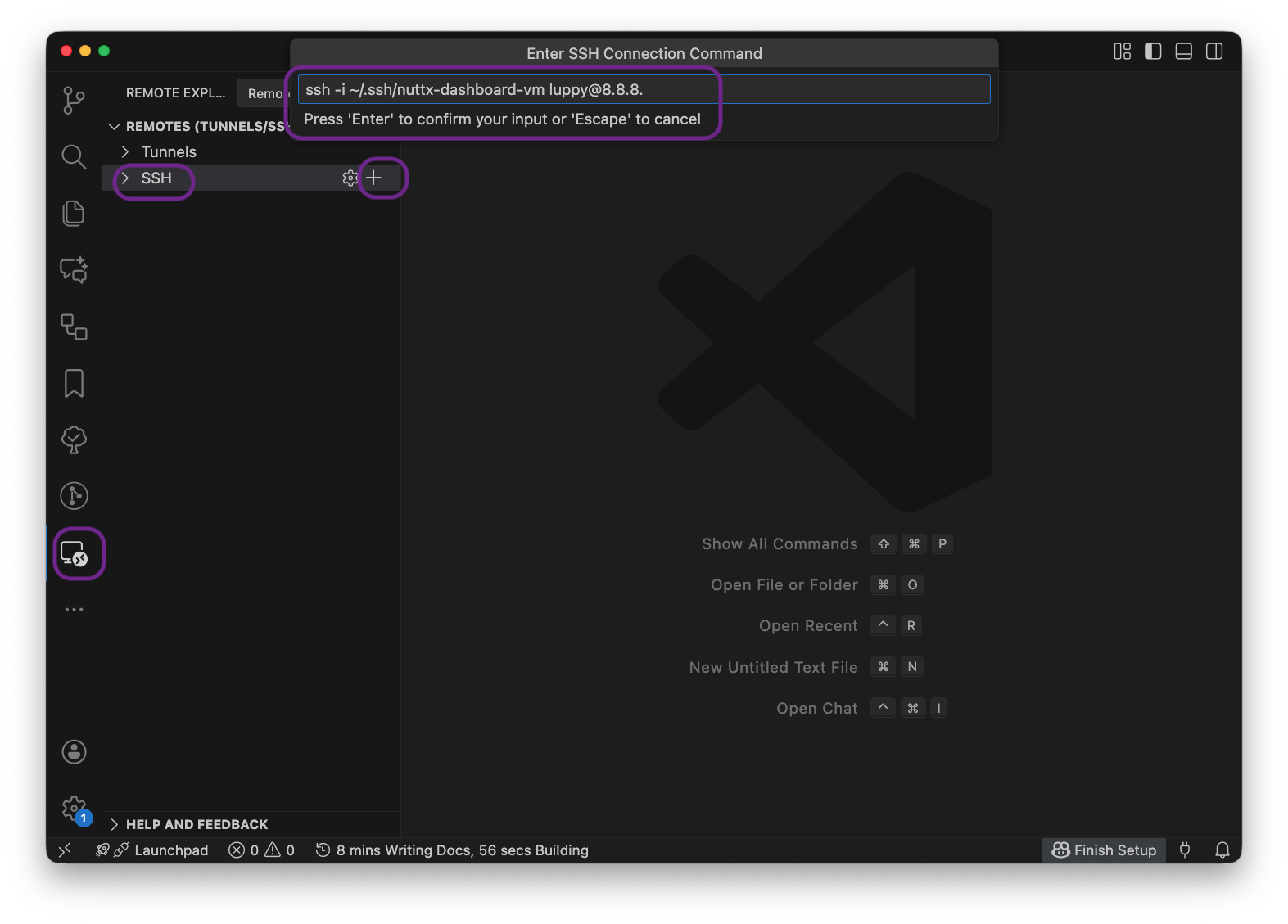Open remote window indicator in status bar

coord(66,850)
